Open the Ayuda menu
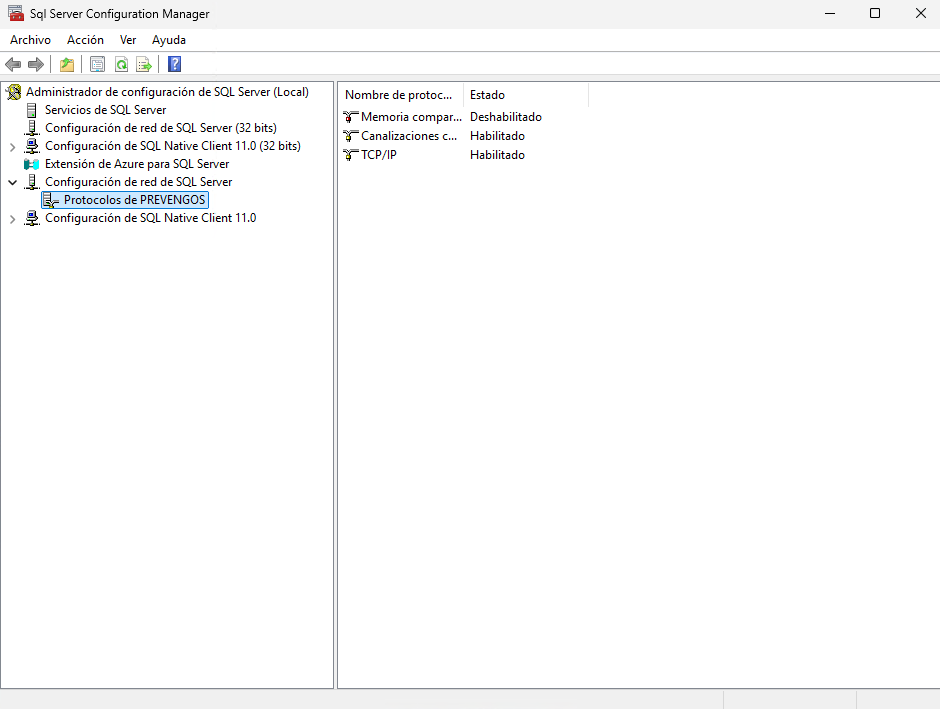Viewport: 940px width, 709px height. coord(169,40)
